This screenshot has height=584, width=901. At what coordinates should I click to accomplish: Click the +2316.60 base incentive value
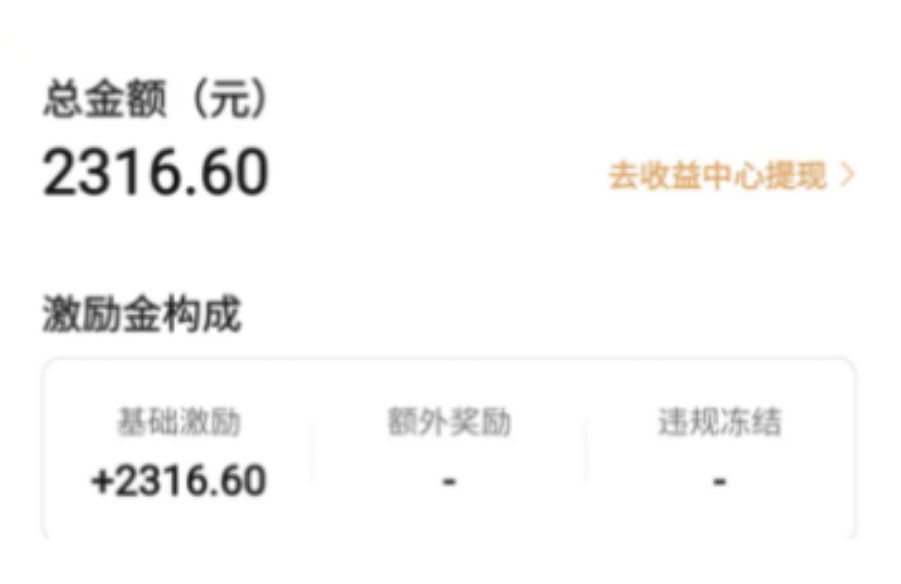point(179,481)
